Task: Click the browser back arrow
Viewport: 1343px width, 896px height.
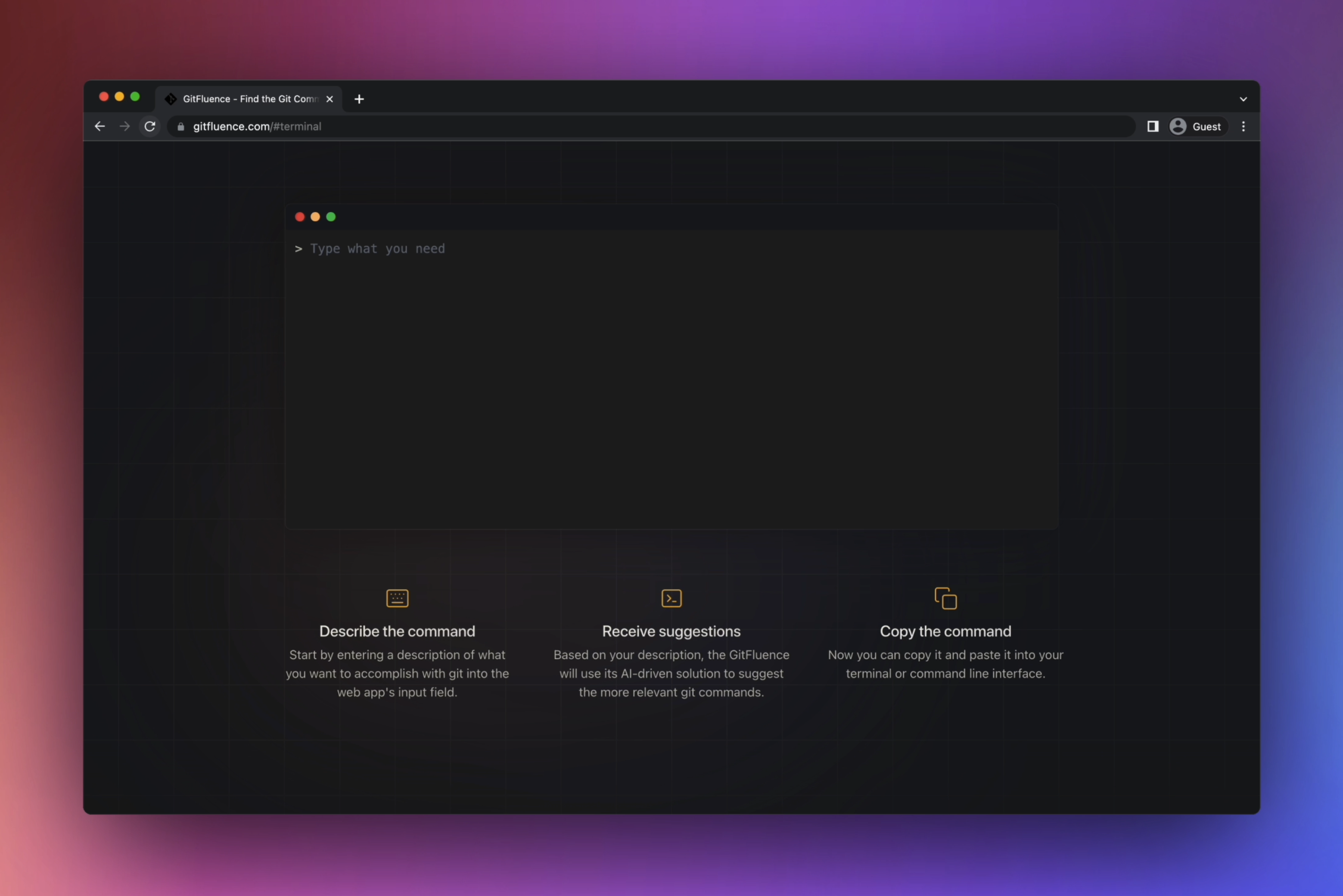Action: point(100,126)
